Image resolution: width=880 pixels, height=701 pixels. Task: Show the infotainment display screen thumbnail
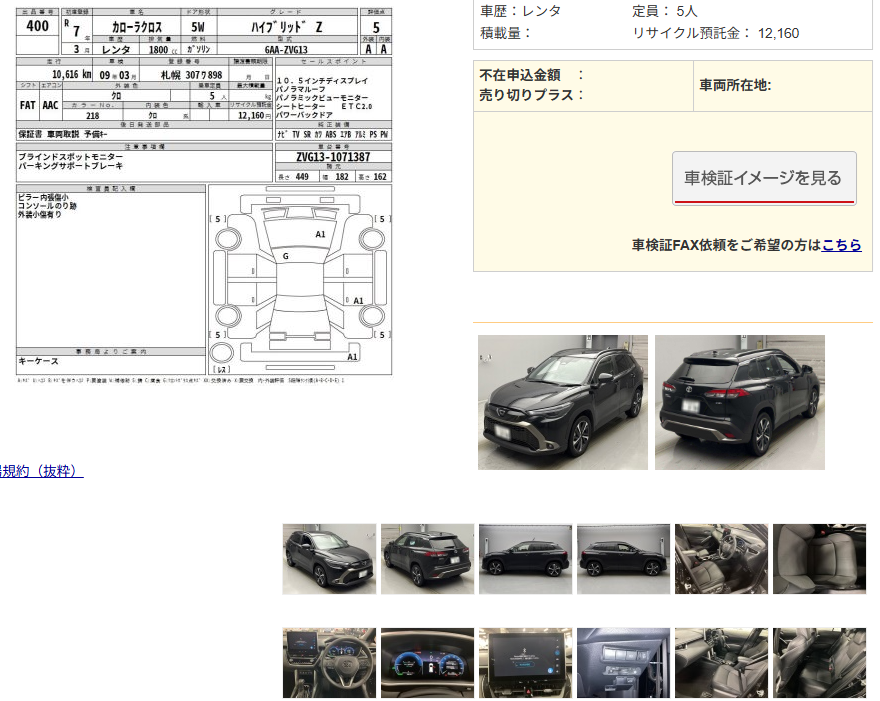(525, 662)
